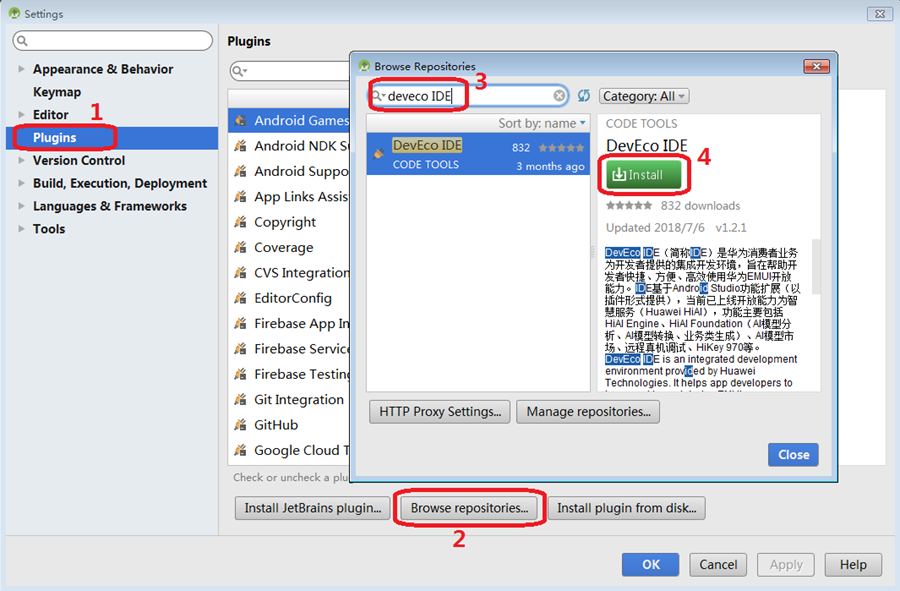This screenshot has width=900, height=591.
Task: Click Install plugin from disk button
Action: [x=627, y=508]
